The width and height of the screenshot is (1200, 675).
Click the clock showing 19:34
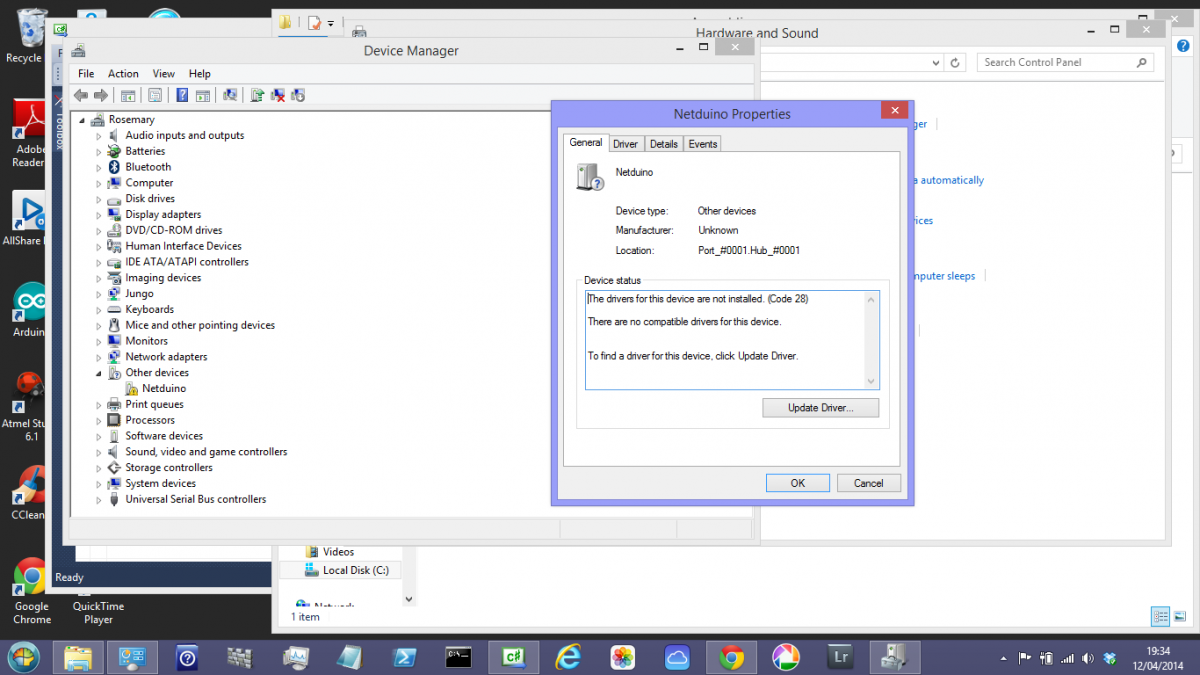point(1158,651)
